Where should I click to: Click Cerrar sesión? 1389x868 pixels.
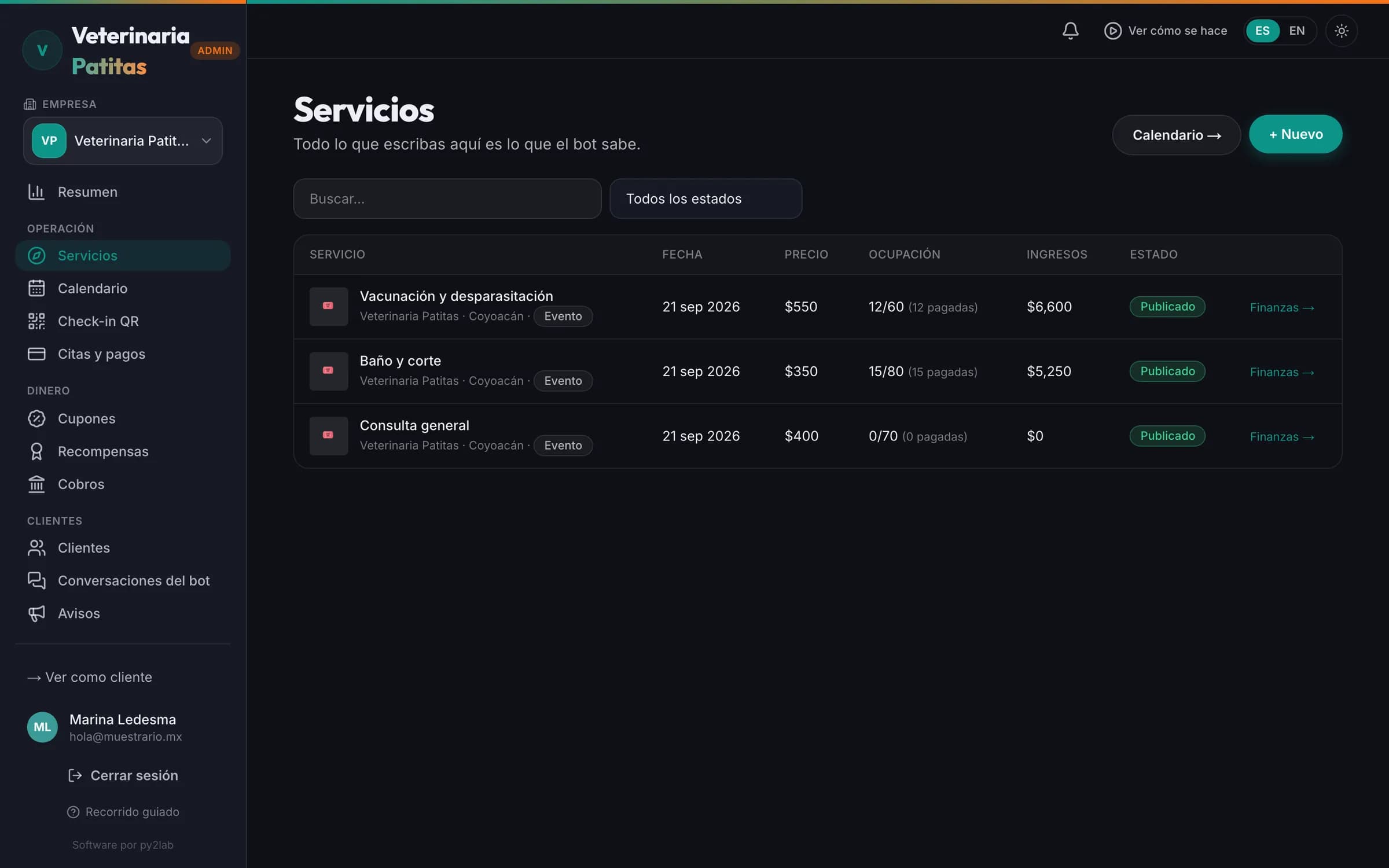(x=123, y=775)
